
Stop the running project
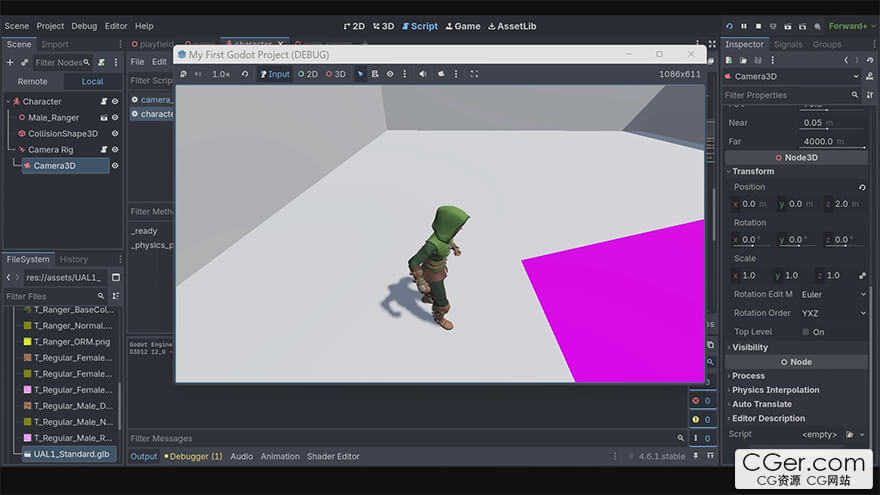[758, 26]
